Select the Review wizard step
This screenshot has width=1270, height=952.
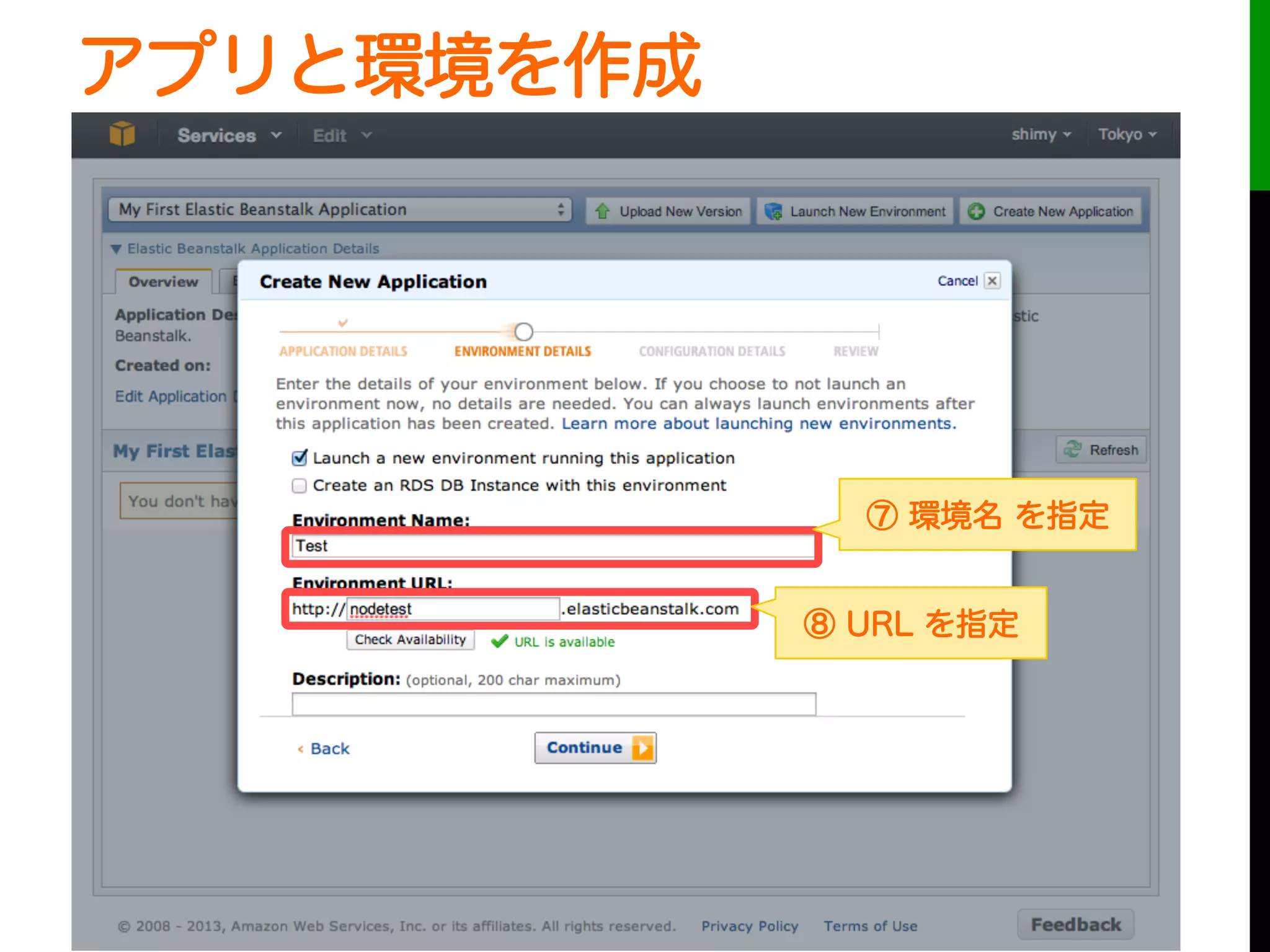pos(856,351)
